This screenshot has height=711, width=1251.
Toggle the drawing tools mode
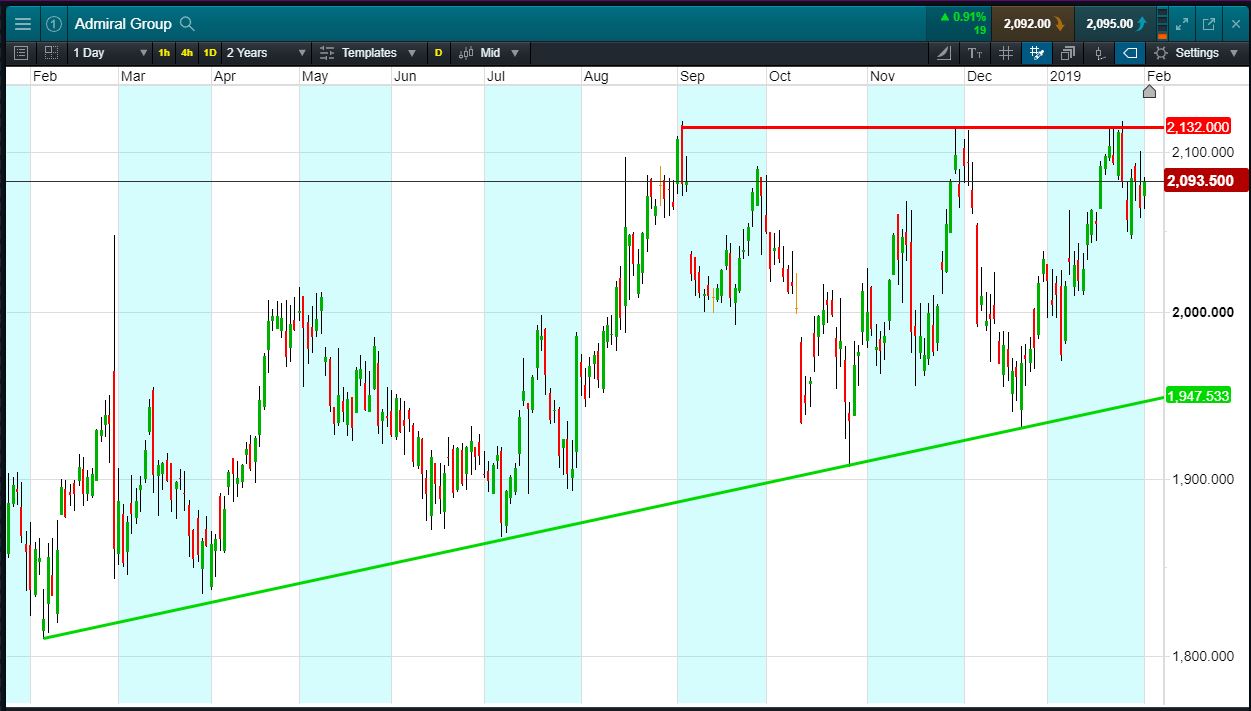click(x=1036, y=53)
